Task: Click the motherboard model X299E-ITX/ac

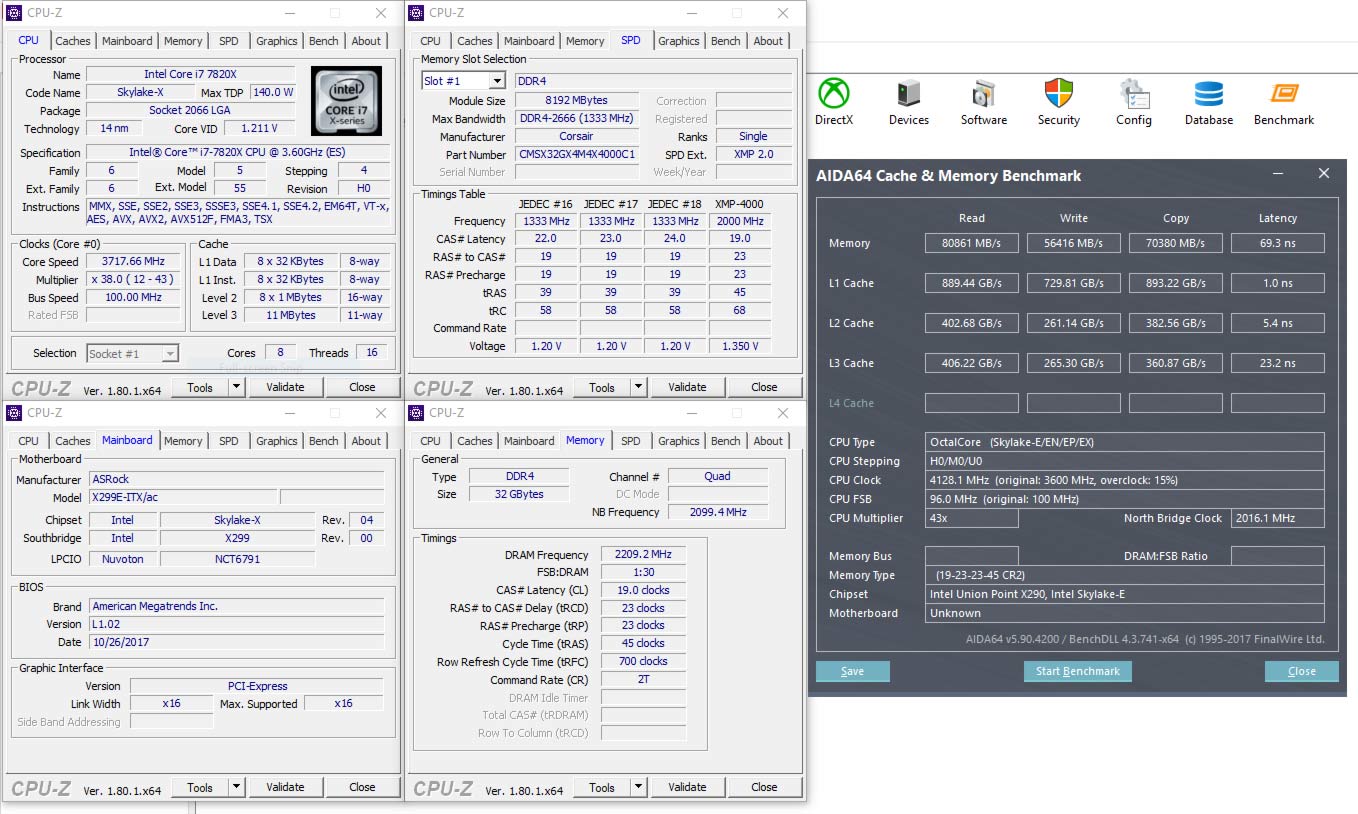Action: [182, 497]
